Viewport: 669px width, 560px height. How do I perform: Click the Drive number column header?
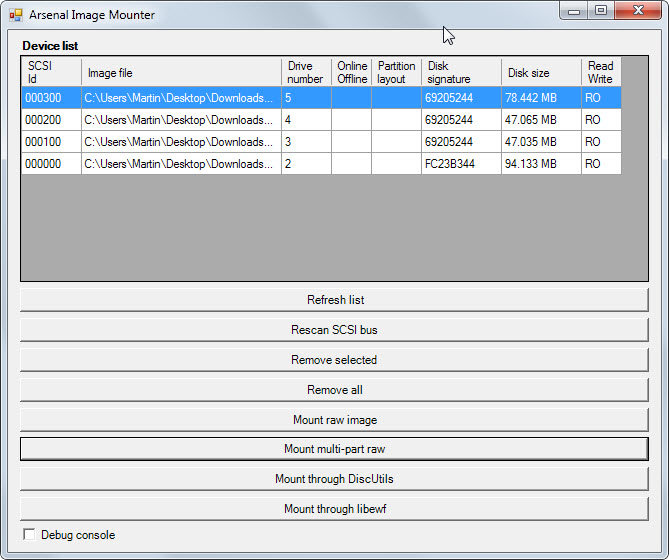coord(305,73)
